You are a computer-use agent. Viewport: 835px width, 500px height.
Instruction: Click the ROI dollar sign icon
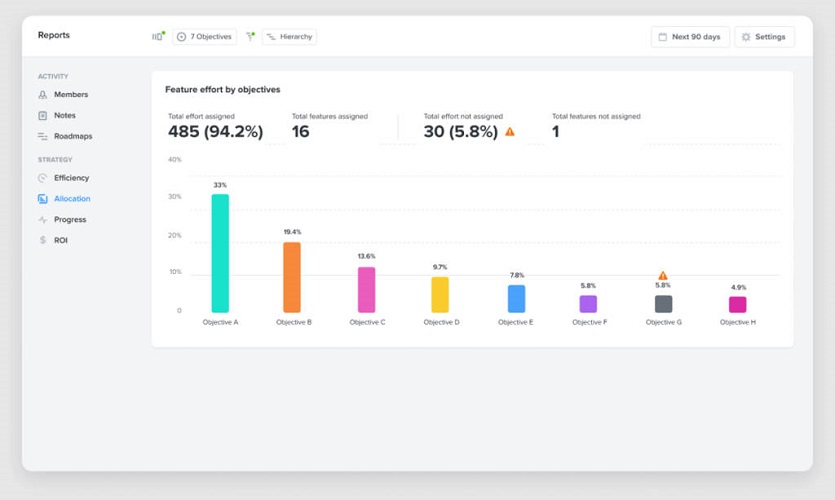43,241
